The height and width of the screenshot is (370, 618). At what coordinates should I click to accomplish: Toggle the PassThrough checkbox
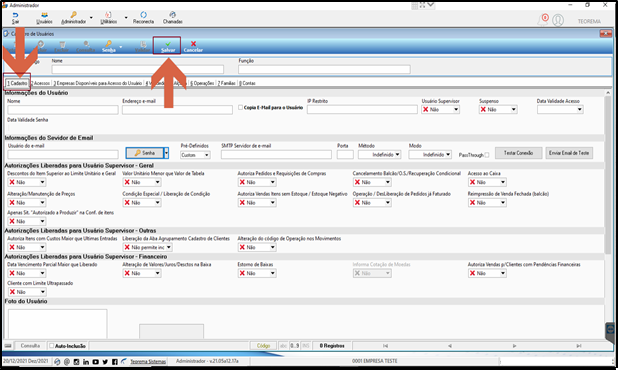[487, 155]
